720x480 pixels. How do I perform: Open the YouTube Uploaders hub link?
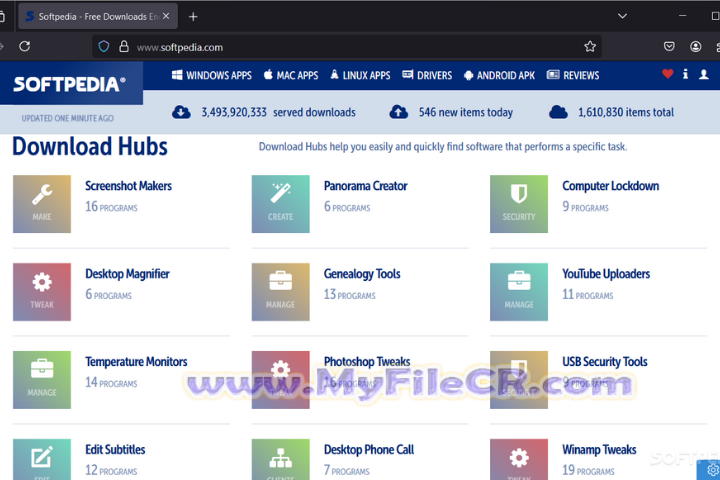tap(606, 274)
